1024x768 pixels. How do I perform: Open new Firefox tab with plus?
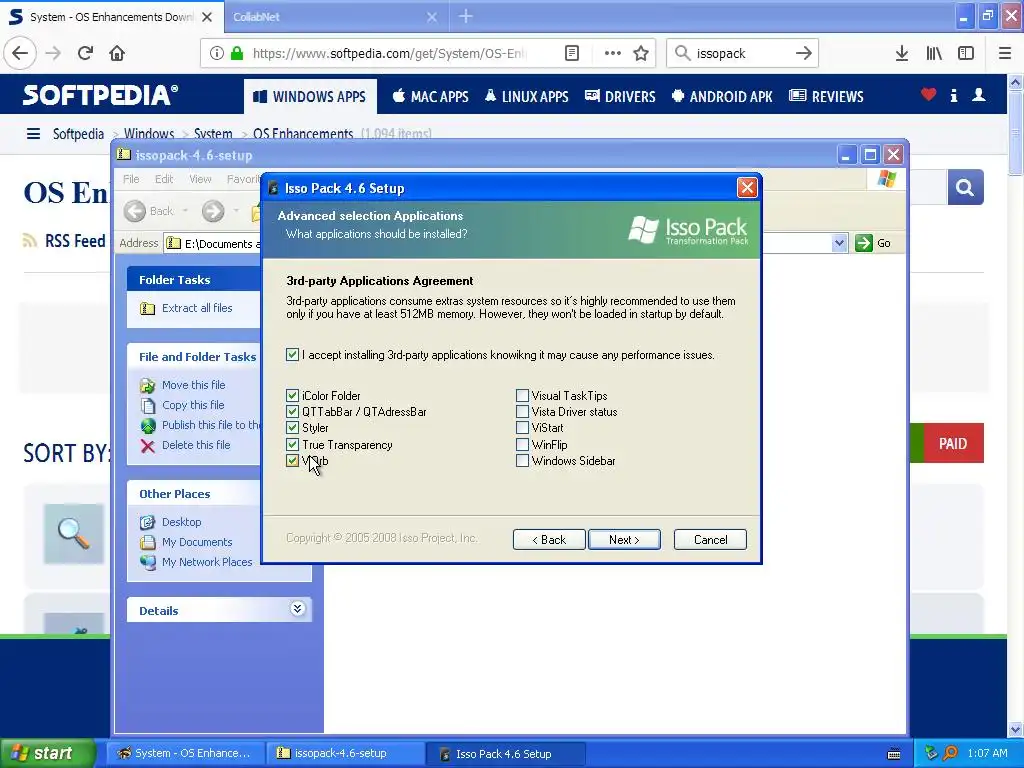(x=466, y=16)
